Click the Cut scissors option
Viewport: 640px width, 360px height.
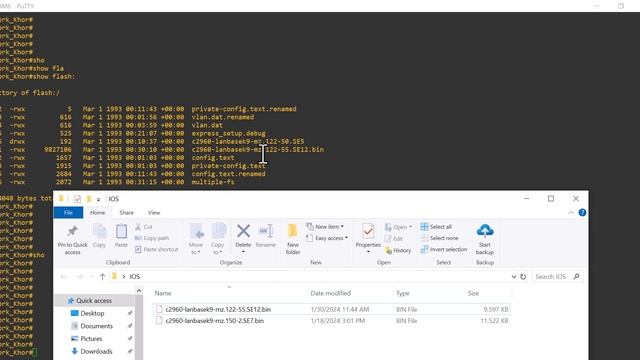tap(144, 227)
